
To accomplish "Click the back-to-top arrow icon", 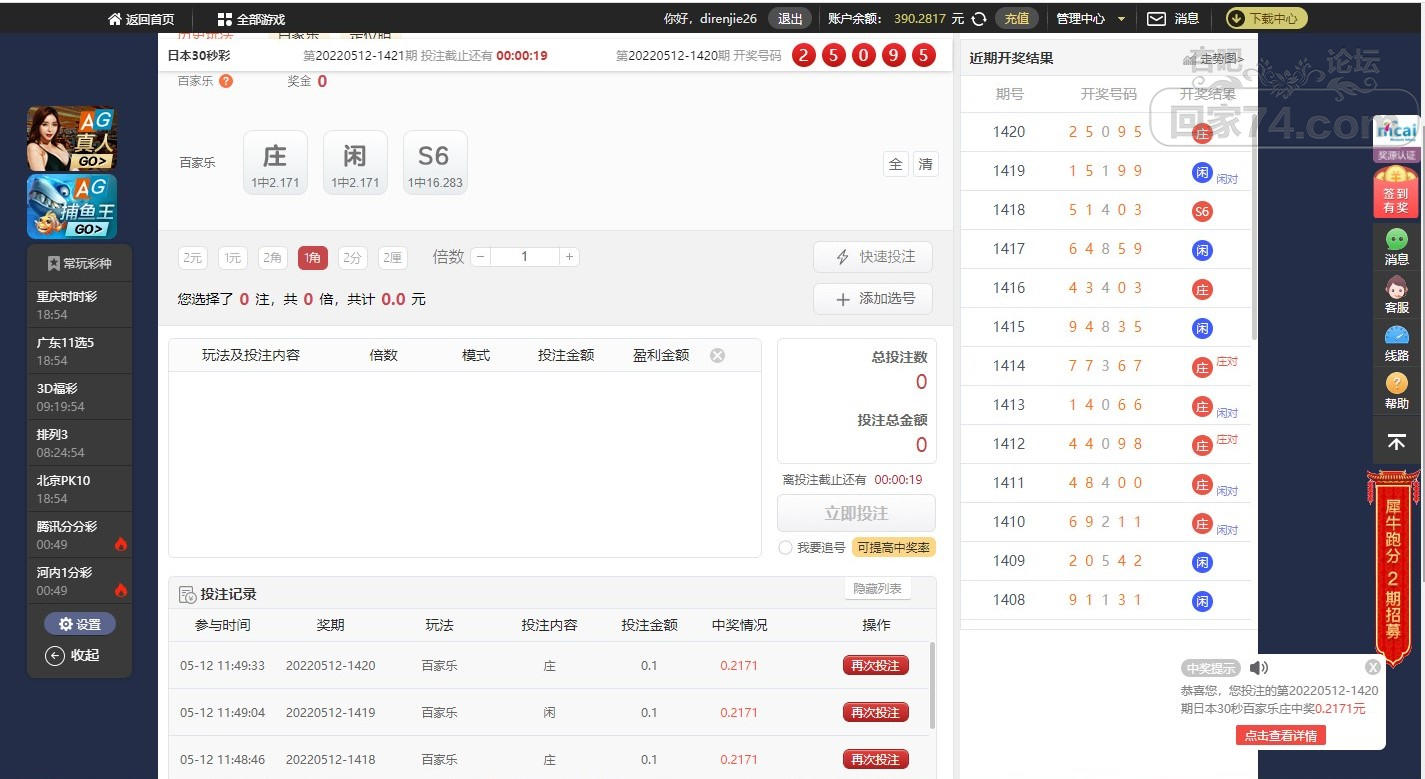I will [1397, 441].
